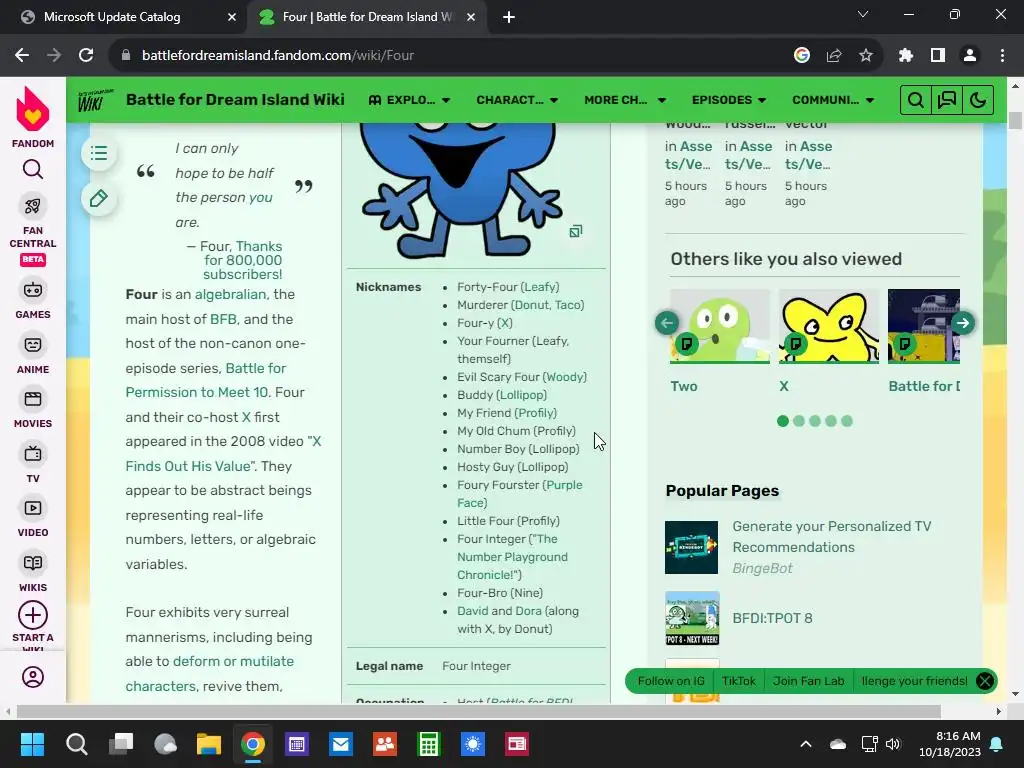Screen dimensions: 1024x768
Task: Select the first carousel page dot
Action: coord(783,421)
